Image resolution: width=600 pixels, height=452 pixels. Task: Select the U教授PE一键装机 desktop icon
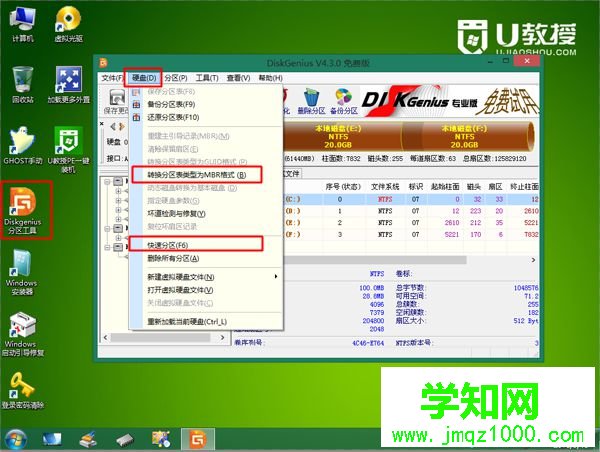68,150
